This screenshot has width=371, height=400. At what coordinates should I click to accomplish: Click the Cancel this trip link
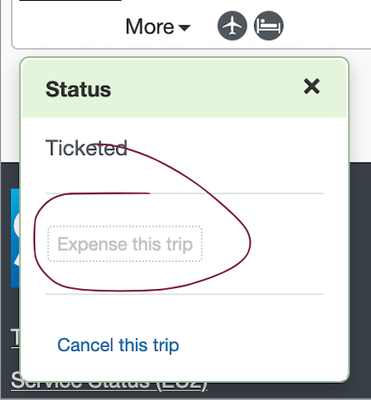pos(118,345)
